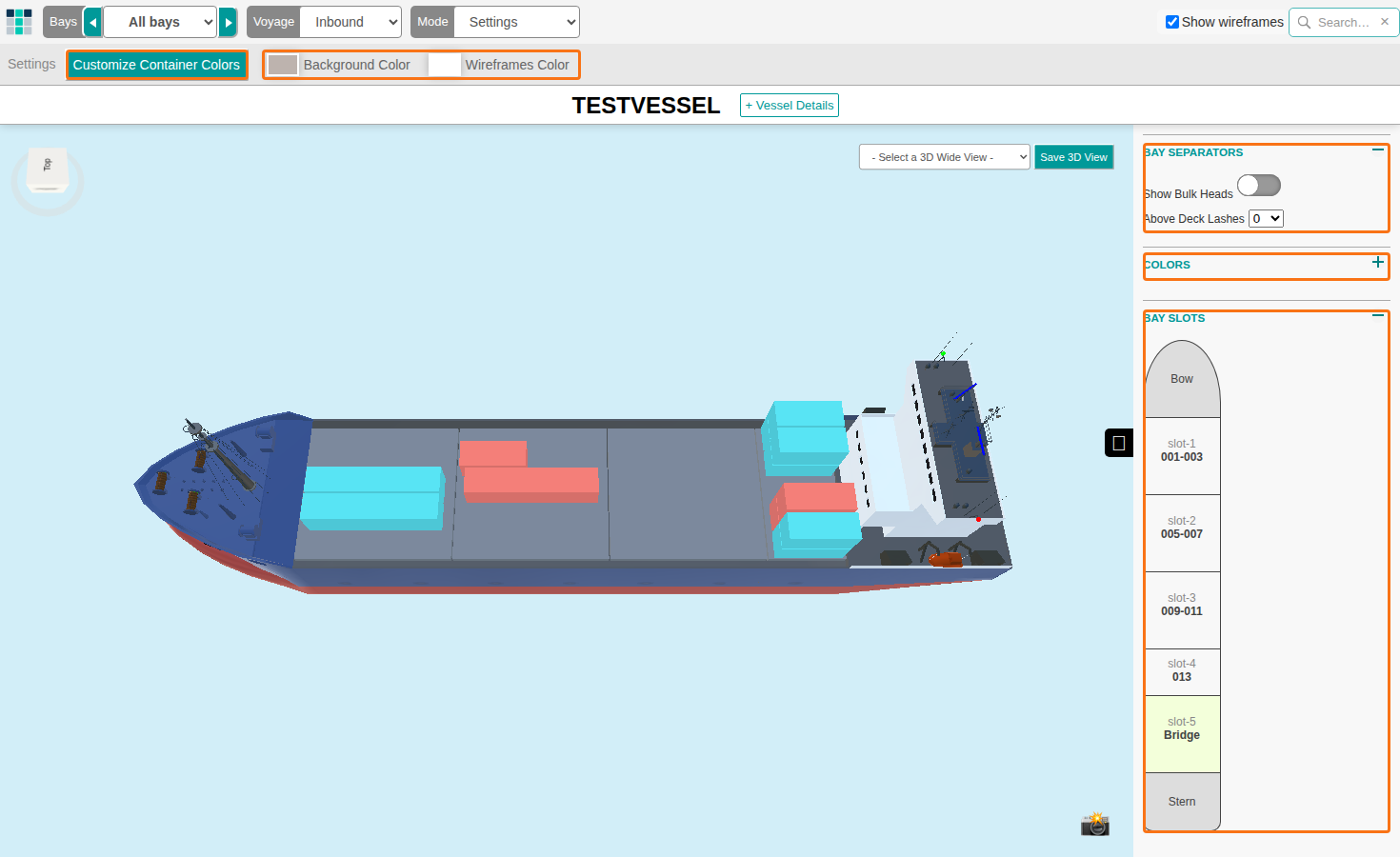Open the Mode Settings dropdown
The image size is (1400, 857).
click(x=517, y=22)
